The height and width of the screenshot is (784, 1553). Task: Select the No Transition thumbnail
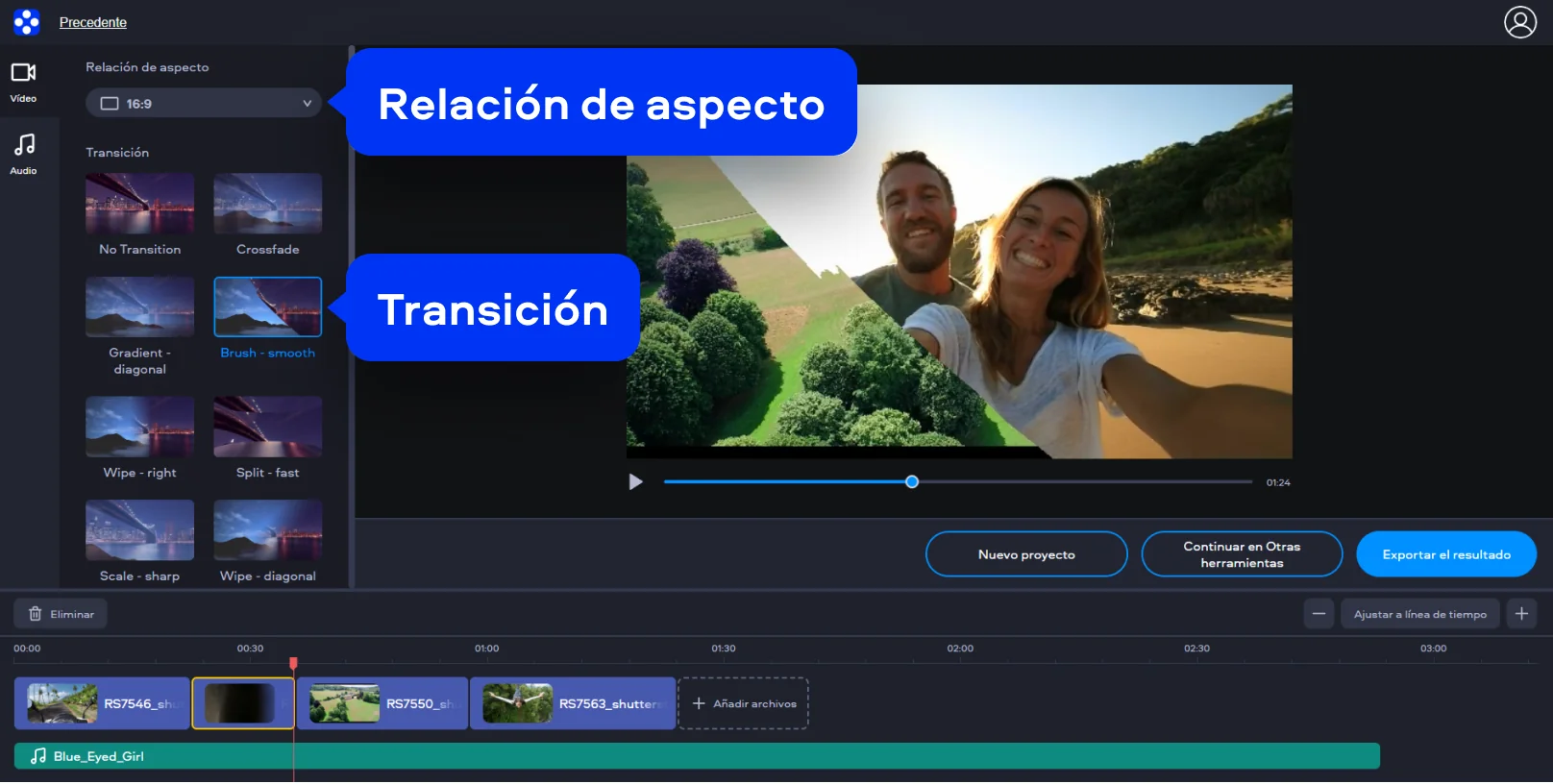[x=139, y=204]
